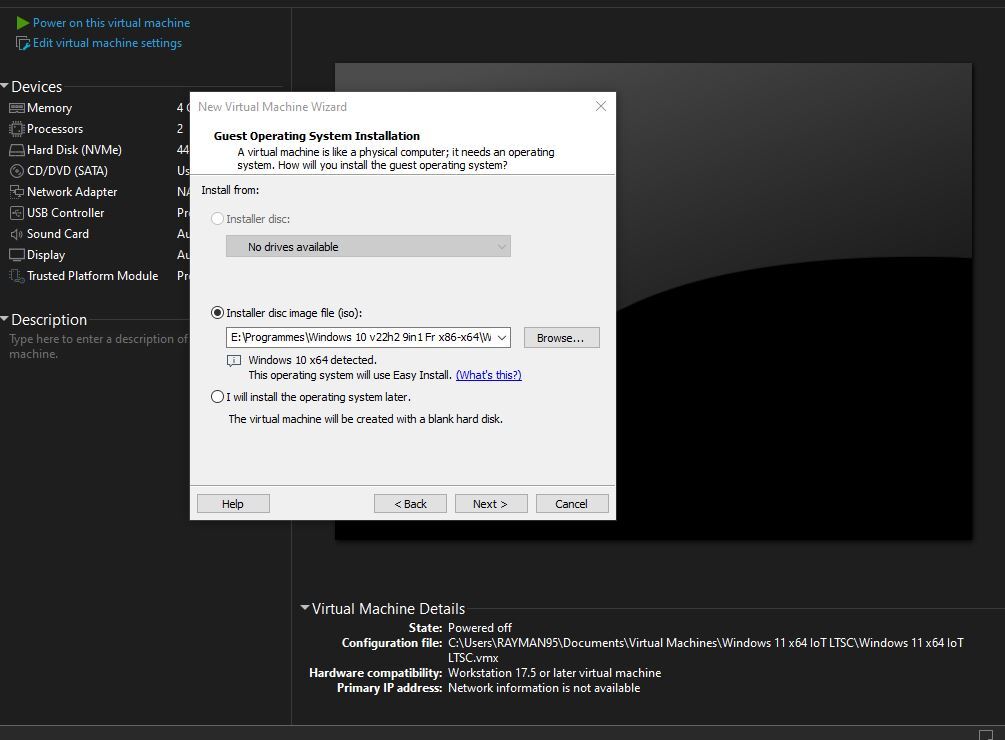The image size is (1005, 740).
Task: Click the Powered off state value
Action: (479, 628)
